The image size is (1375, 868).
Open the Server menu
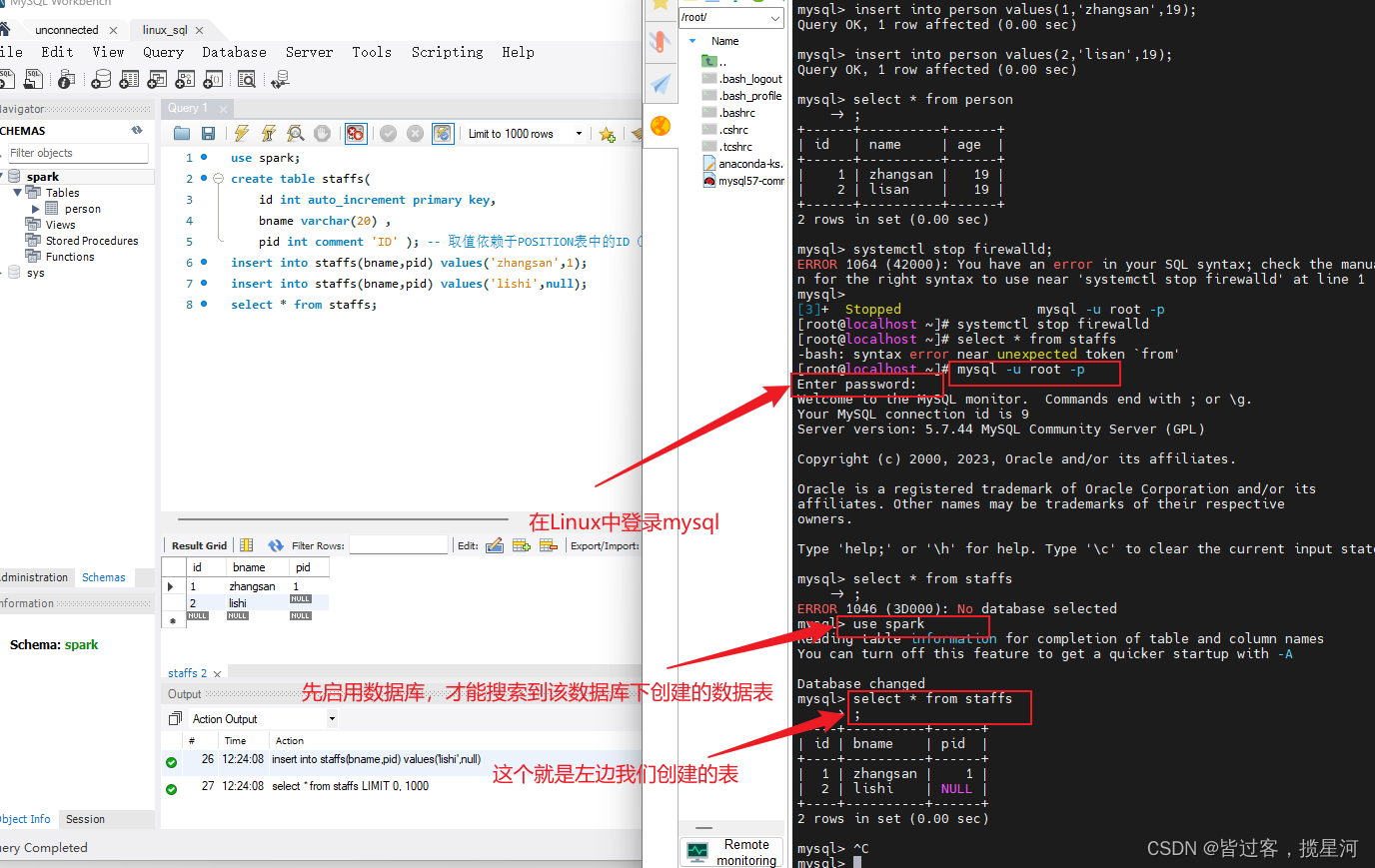tap(309, 52)
